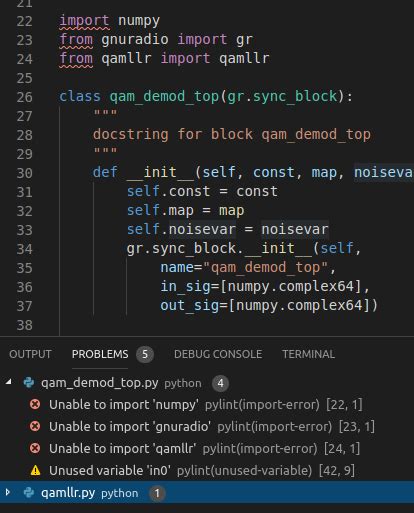
Task: Click gr.sync_block.__init__ call on line 34
Action: point(219,249)
